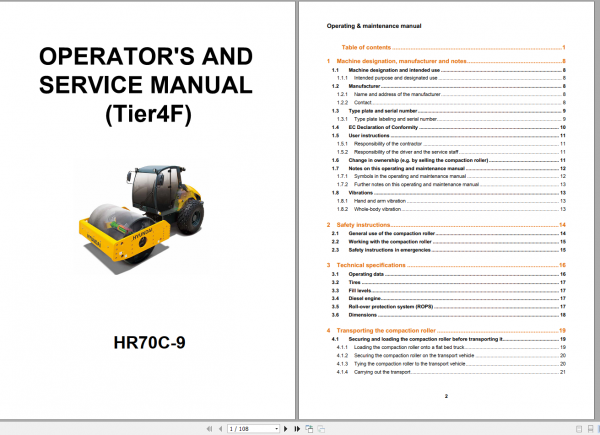Go to 'Safety instructions in emergencies'
This screenshot has height=435, width=600.
tap(449, 250)
